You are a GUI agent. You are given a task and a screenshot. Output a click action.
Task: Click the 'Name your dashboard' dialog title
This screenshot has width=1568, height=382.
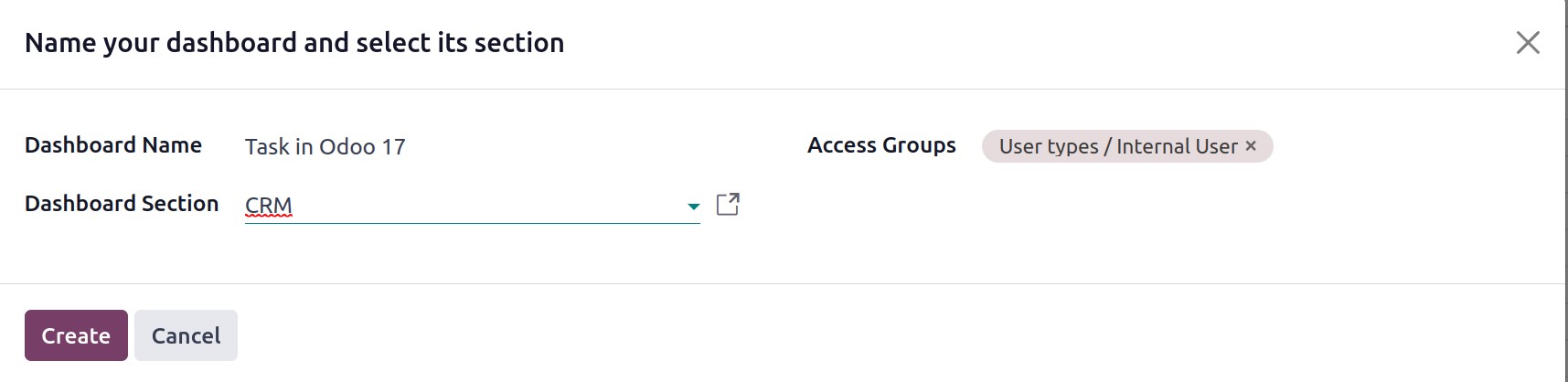coord(294,43)
